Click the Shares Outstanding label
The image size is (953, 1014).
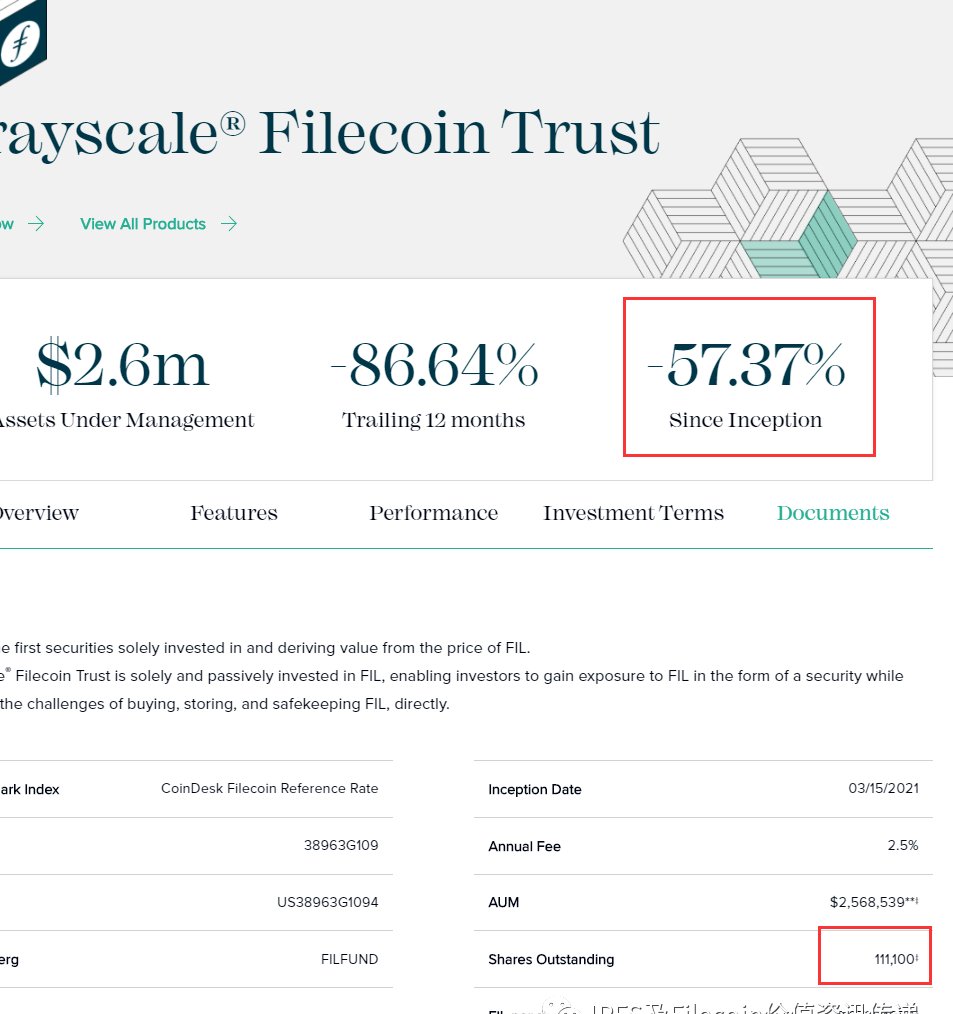[551, 959]
